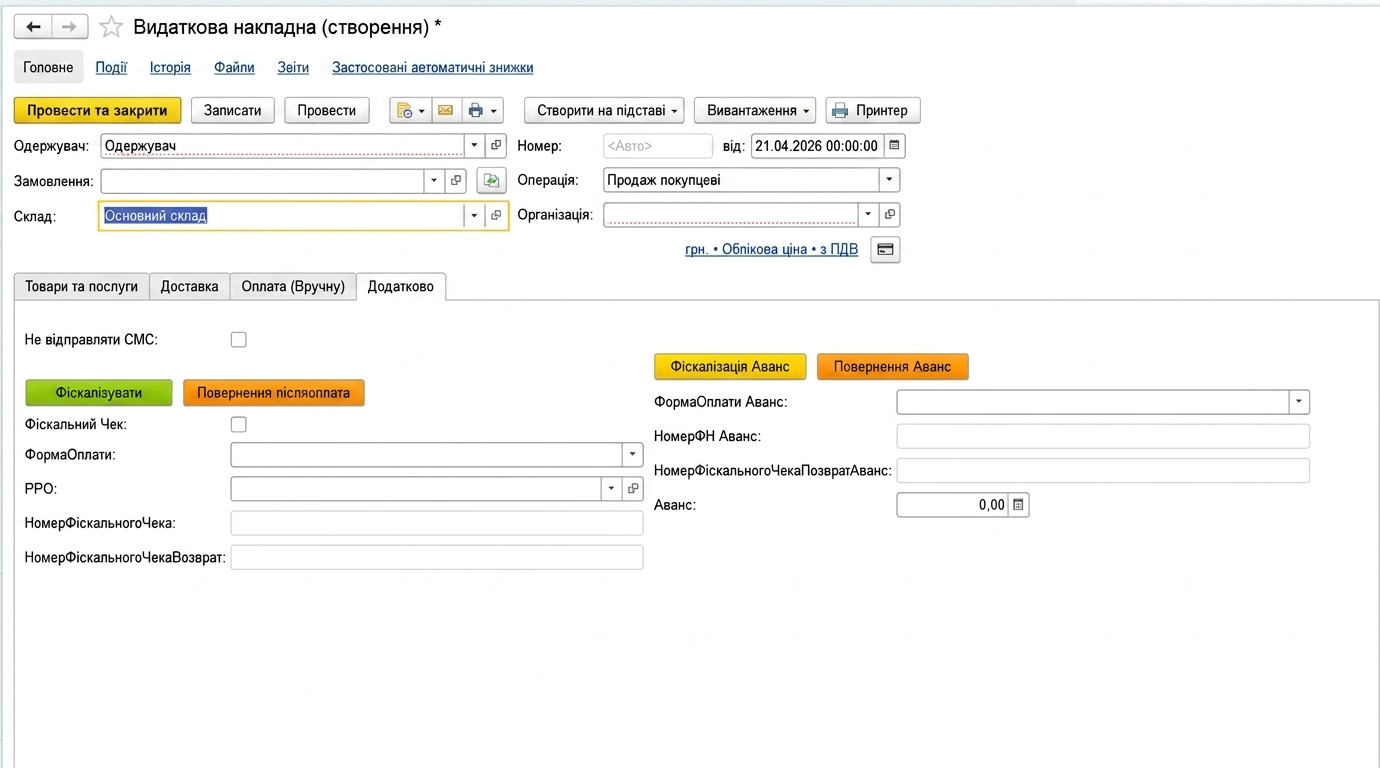Expand the Склад dropdown list
The height and width of the screenshot is (768, 1380).
click(474, 216)
